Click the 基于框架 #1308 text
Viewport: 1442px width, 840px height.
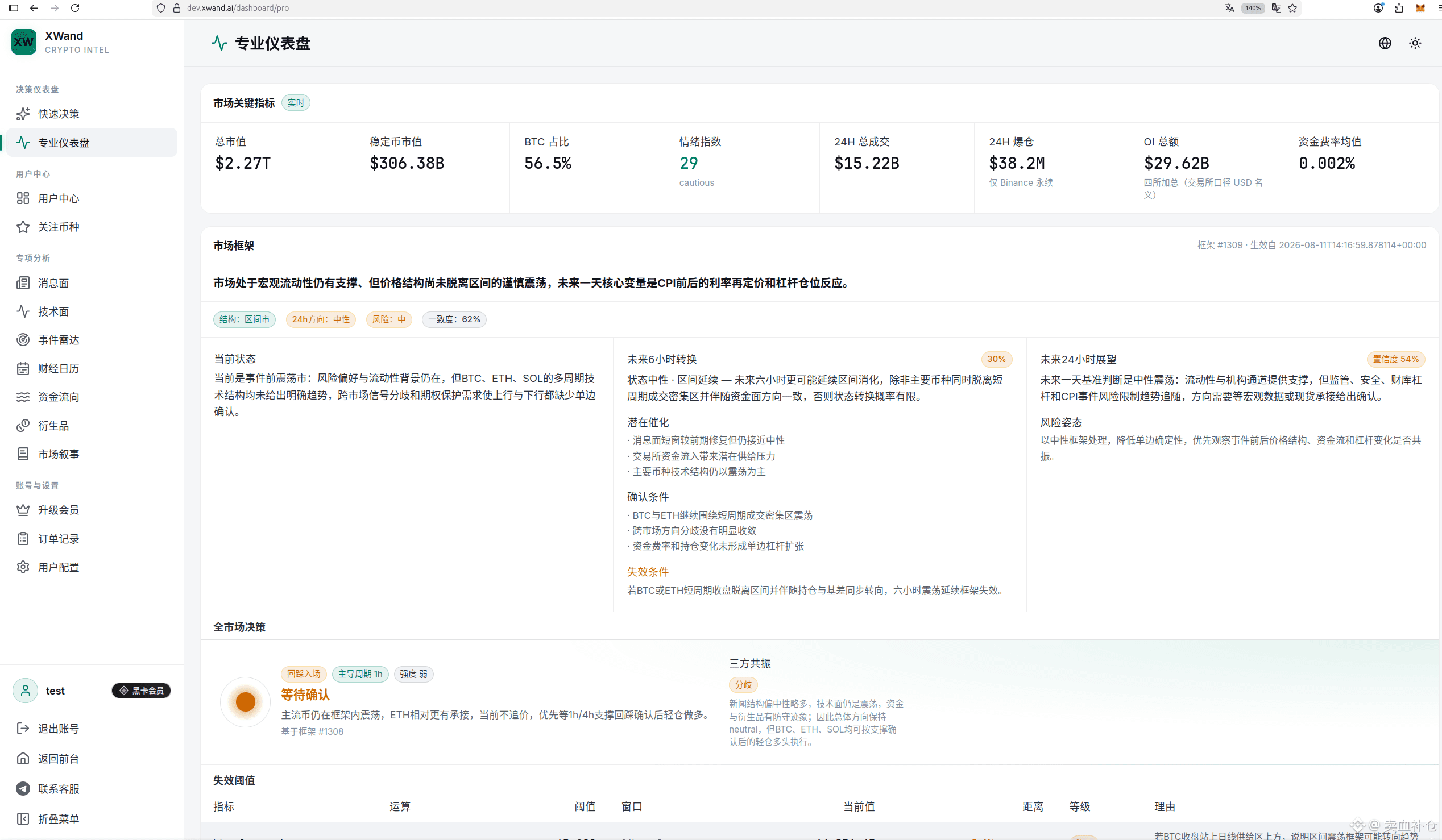[312, 732]
